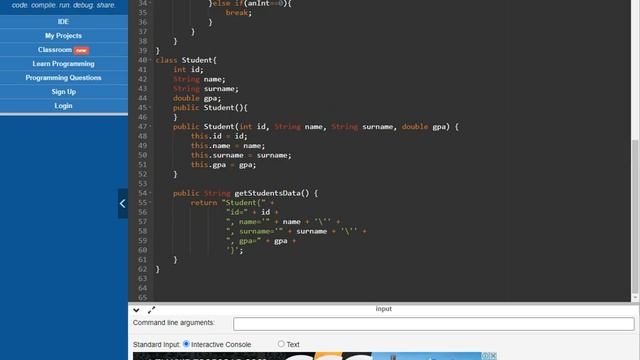Open Learn Programming page
Image resolution: width=640 pixels, height=360 pixels.
pyautogui.click(x=63, y=64)
